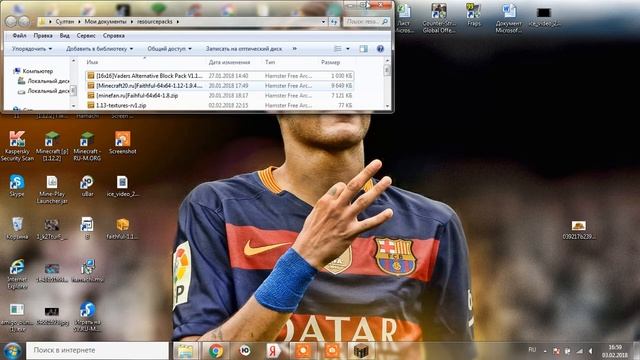Select the [minefan.ru]Faithful-64x64-1.8.zip file
640x360 pixels.
click(220, 96)
